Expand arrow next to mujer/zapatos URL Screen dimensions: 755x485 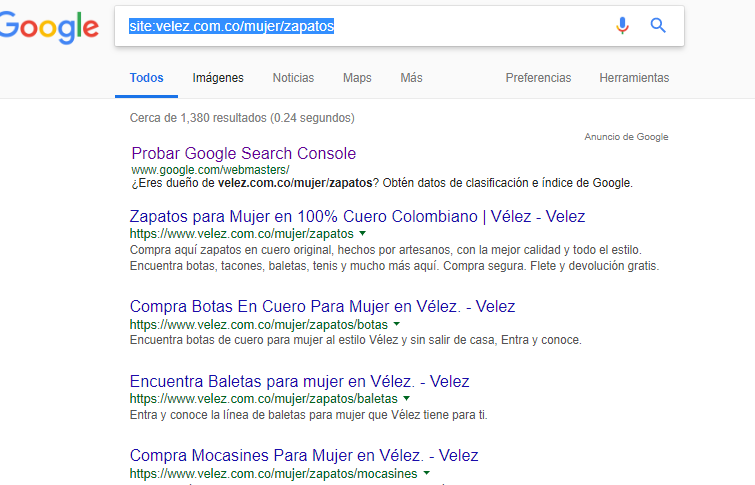pos(363,234)
